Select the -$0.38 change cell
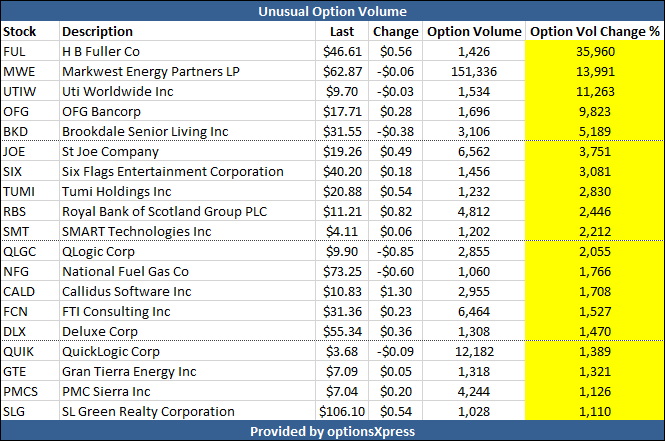This screenshot has width=665, height=441. [x=395, y=131]
